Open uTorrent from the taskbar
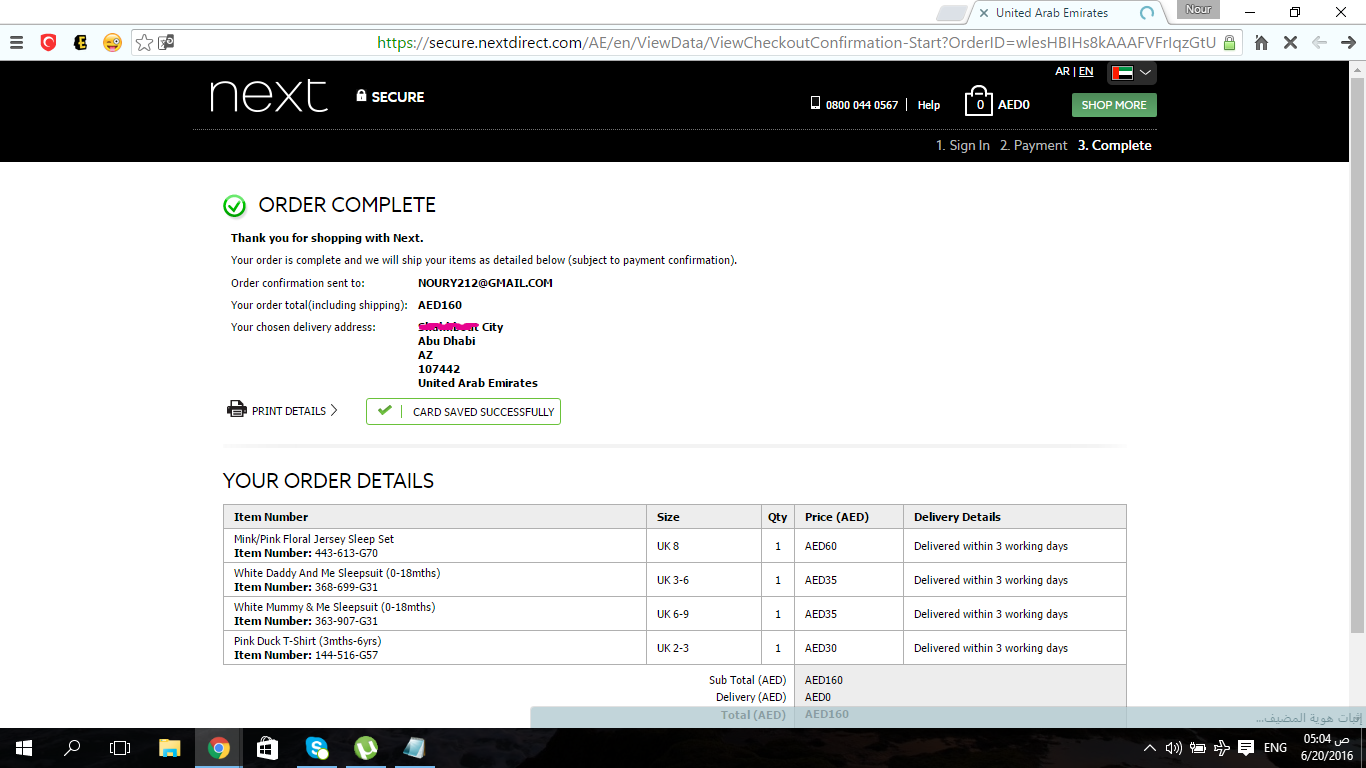Image resolution: width=1366 pixels, height=768 pixels. (x=366, y=747)
